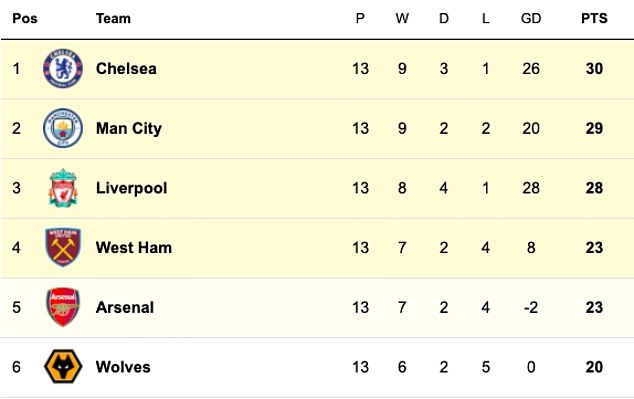Screen dimensions: 634x399
Task: Click the Man City club crest
Action: [63, 128]
